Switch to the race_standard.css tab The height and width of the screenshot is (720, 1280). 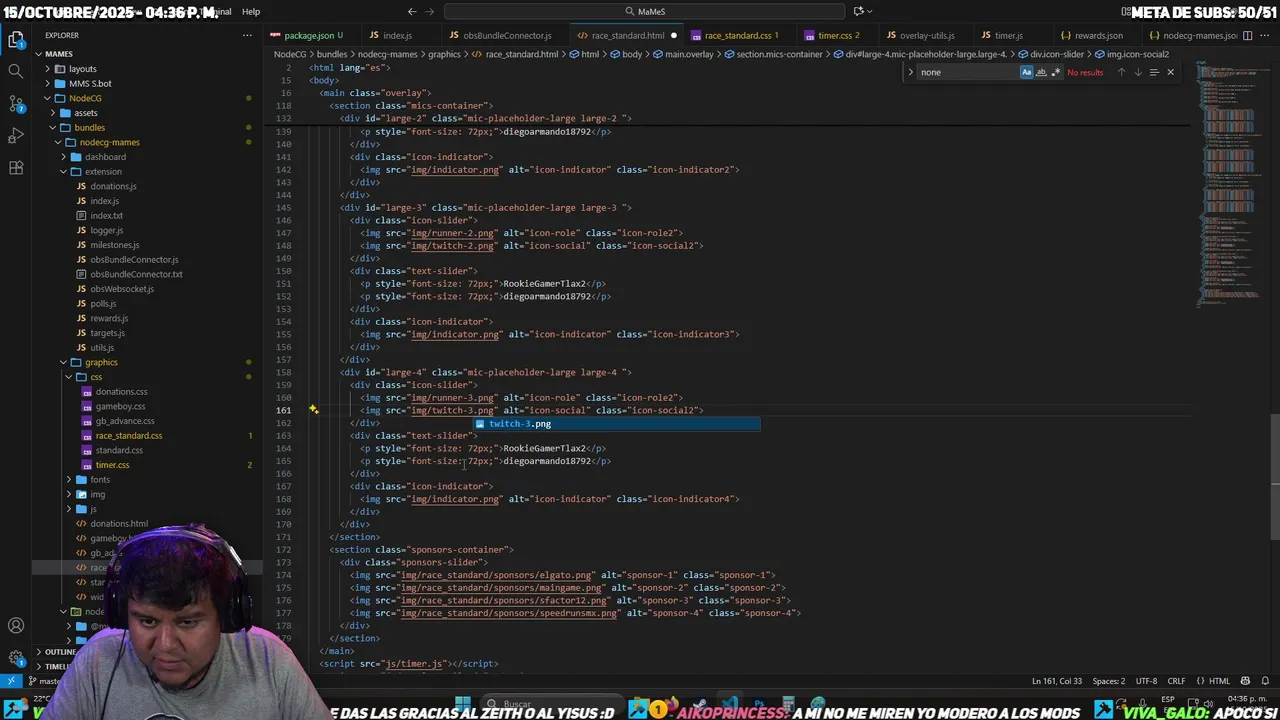[x=737, y=35]
